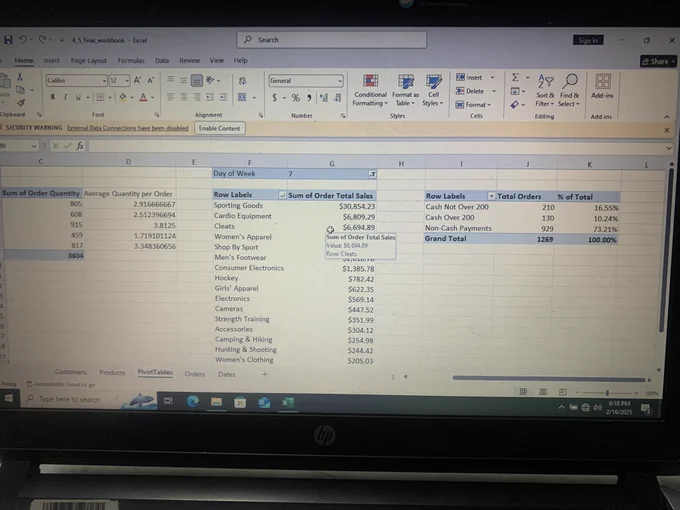Click Decrease Decimal icon
This screenshot has width=680, height=510.
point(338,98)
